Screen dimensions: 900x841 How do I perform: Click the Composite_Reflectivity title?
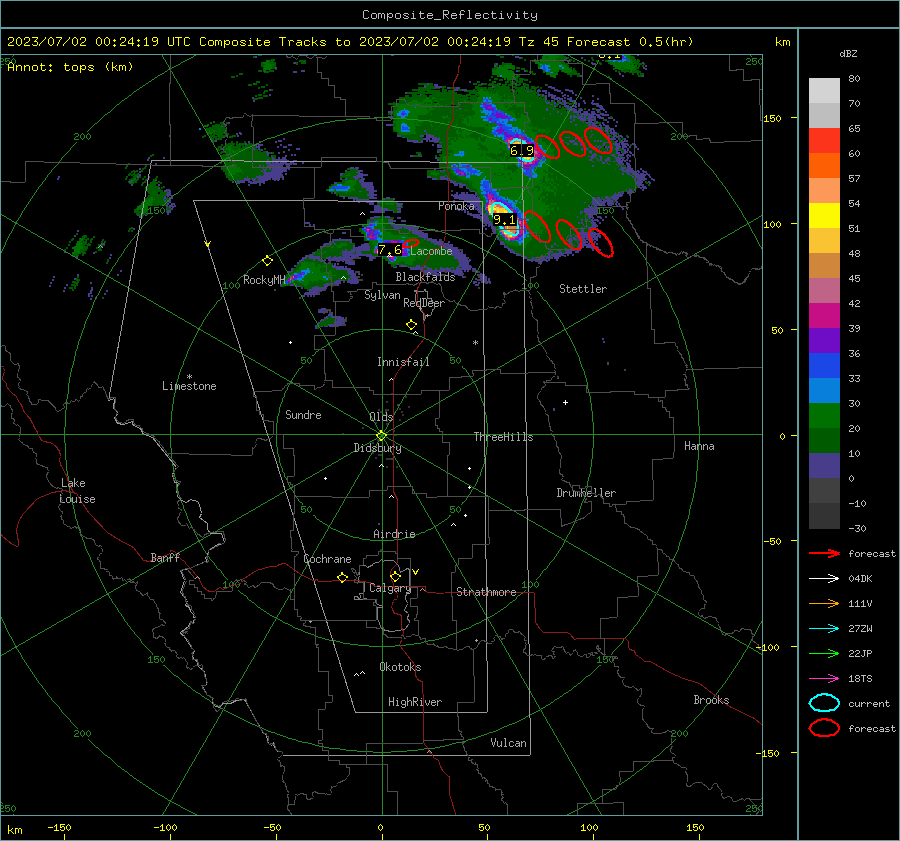click(x=450, y=15)
